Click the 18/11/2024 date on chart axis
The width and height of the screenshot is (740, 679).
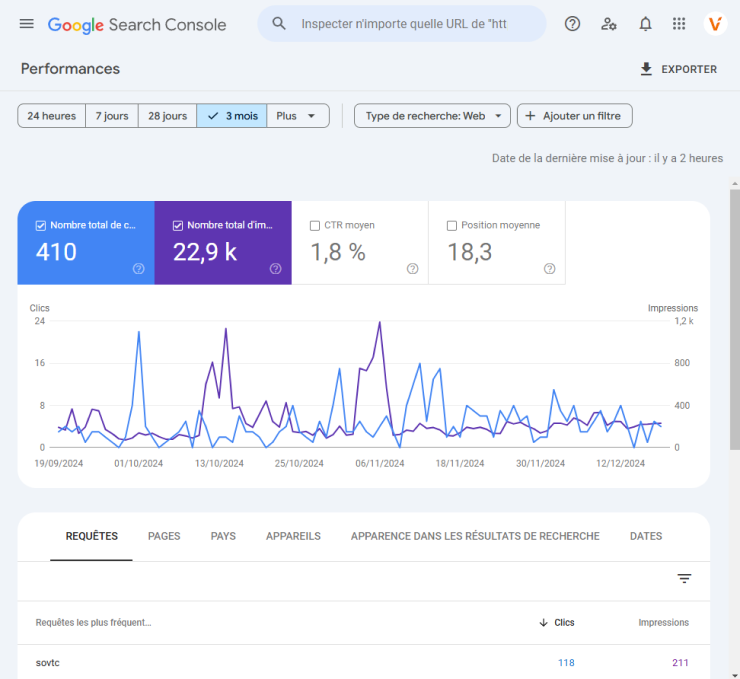tap(460, 463)
